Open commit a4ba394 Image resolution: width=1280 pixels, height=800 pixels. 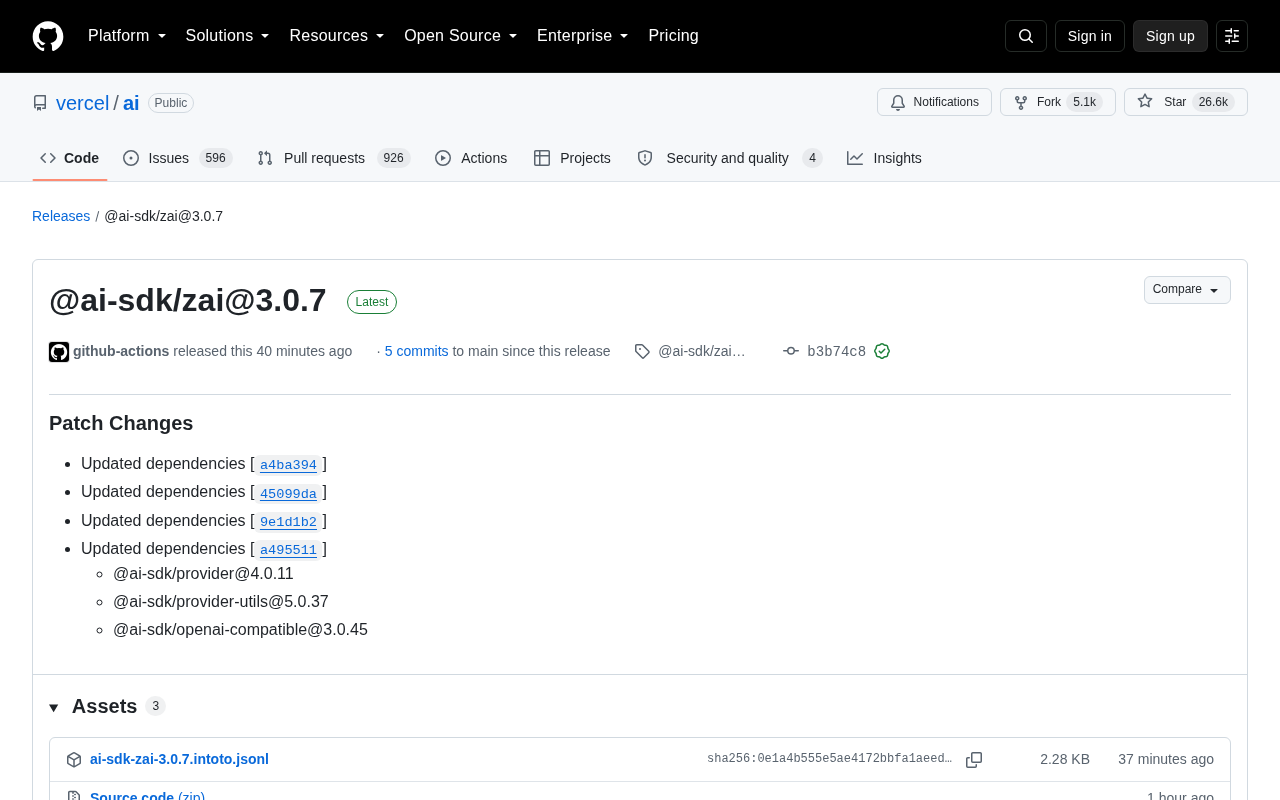pyautogui.click(x=288, y=465)
